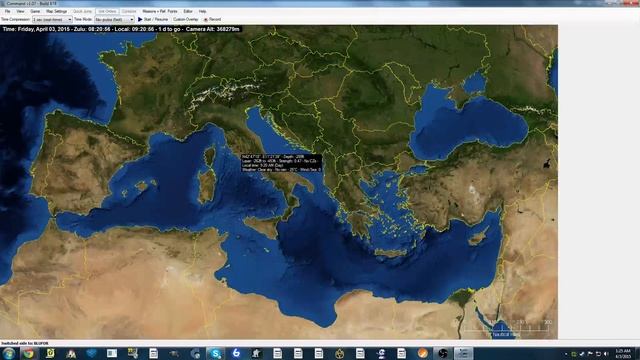Open the Unit Orders menu
The width and height of the screenshot is (640, 360).
coord(107,11)
